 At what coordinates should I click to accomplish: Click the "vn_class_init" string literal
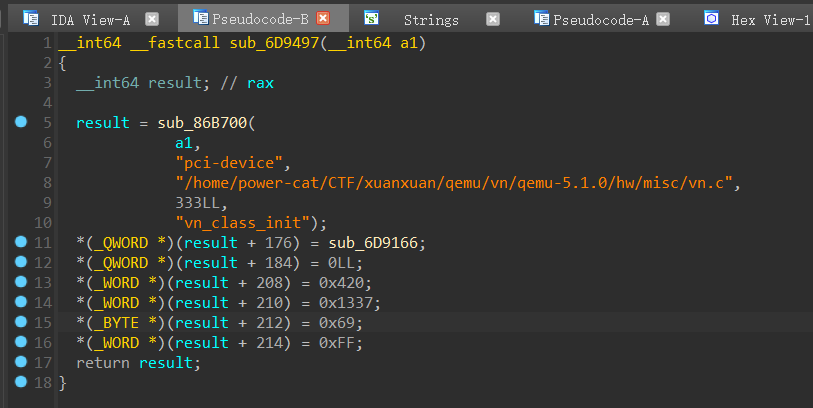243,223
